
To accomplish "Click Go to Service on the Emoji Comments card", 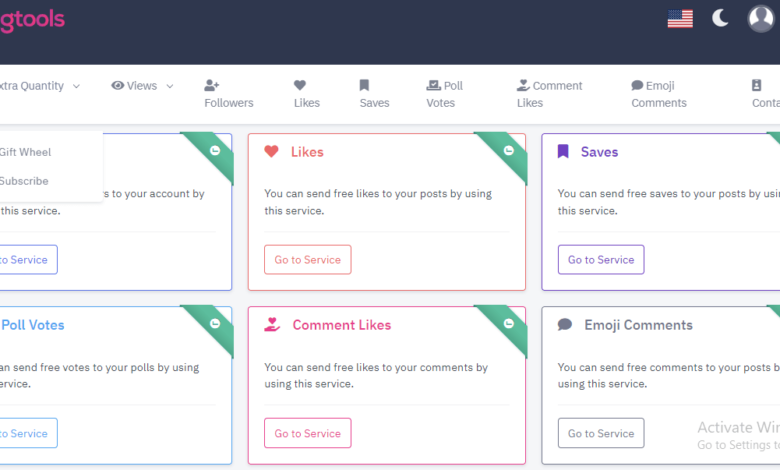I will (x=601, y=433).
